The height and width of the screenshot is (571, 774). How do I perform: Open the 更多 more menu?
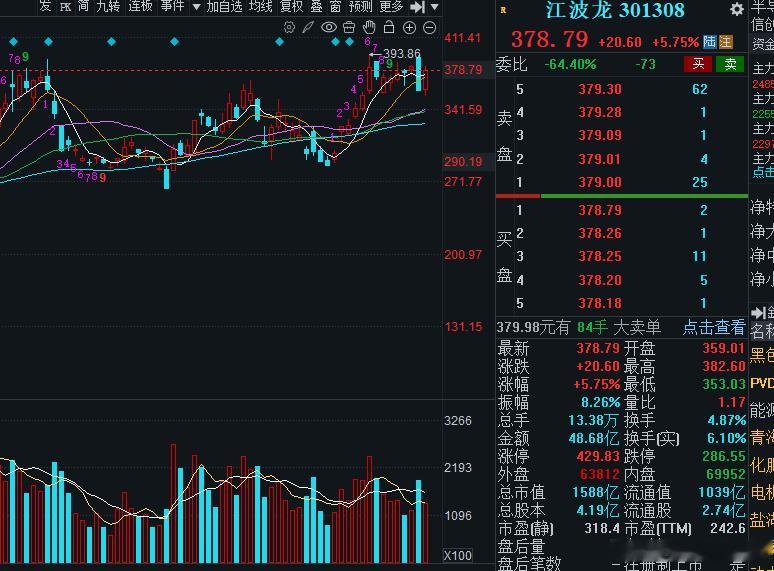click(x=391, y=6)
